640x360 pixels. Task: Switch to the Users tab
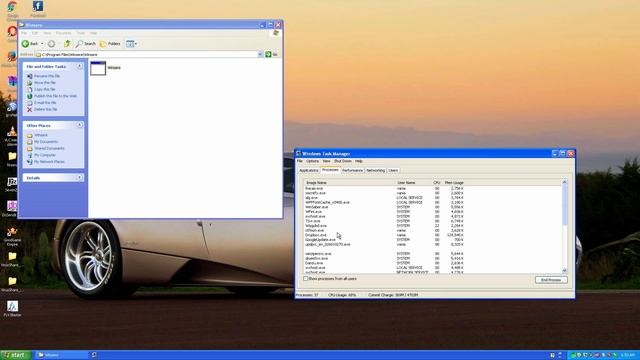393,170
